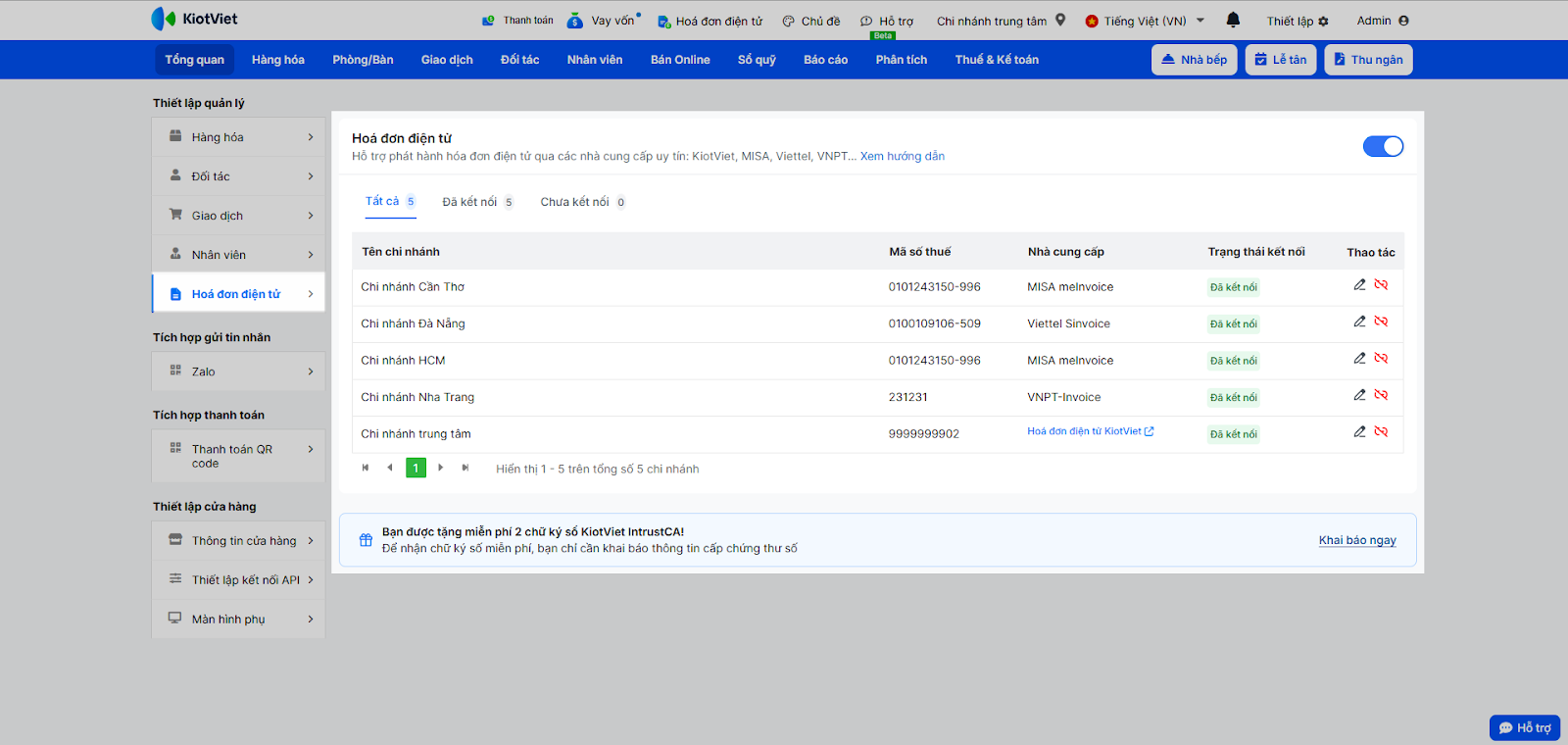The height and width of the screenshot is (745, 1568).
Task: Turn off the Hoá đơn điện tử switch
Action: pos(1383,146)
